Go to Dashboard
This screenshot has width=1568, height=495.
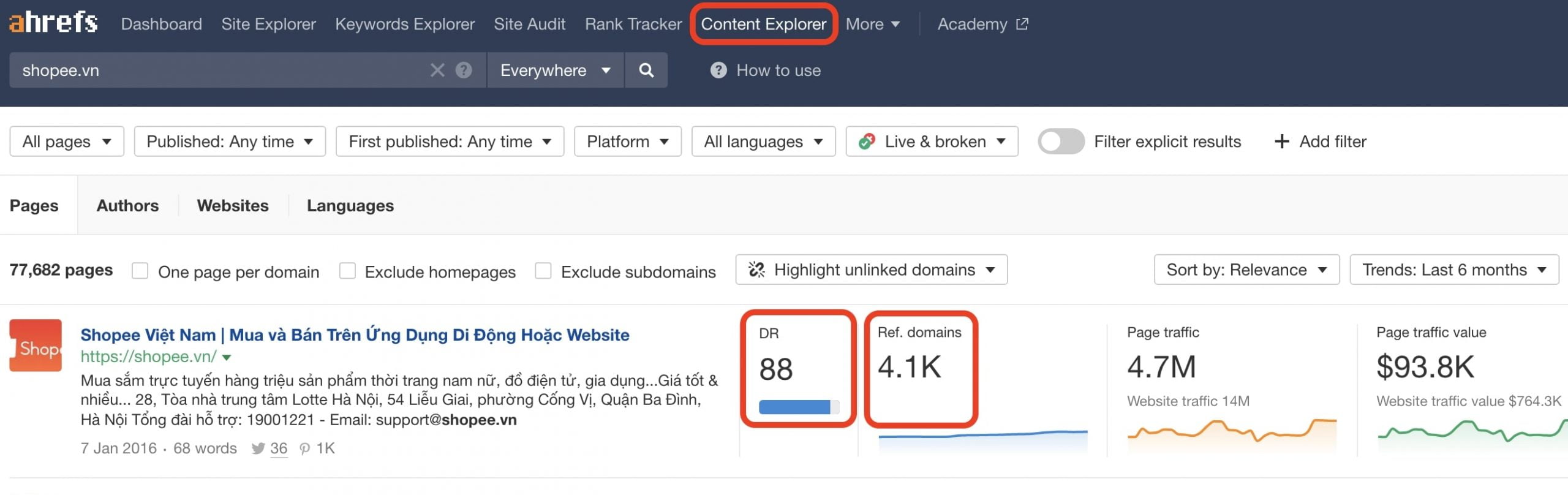pos(161,24)
